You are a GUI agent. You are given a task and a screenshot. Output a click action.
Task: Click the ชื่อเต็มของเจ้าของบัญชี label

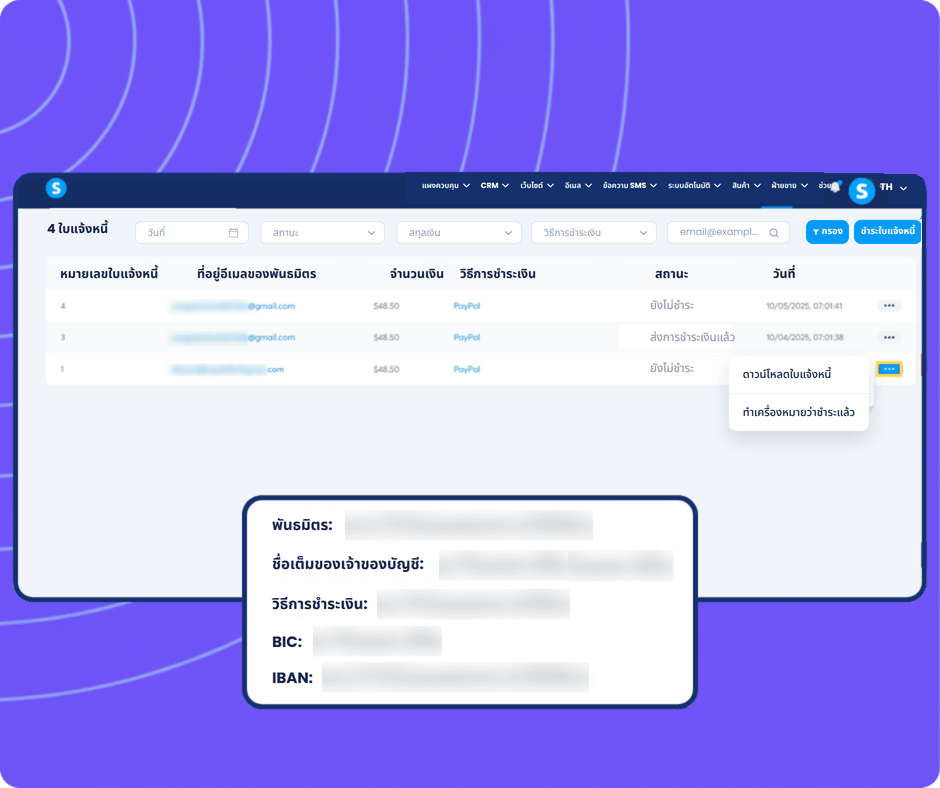(x=348, y=564)
